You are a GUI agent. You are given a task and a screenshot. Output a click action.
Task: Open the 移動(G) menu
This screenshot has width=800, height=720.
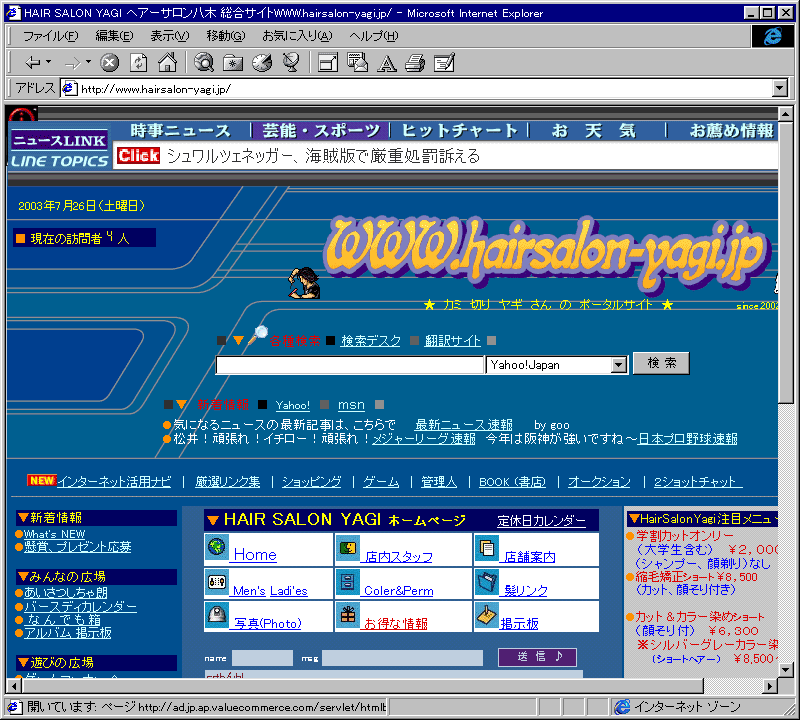(x=226, y=36)
